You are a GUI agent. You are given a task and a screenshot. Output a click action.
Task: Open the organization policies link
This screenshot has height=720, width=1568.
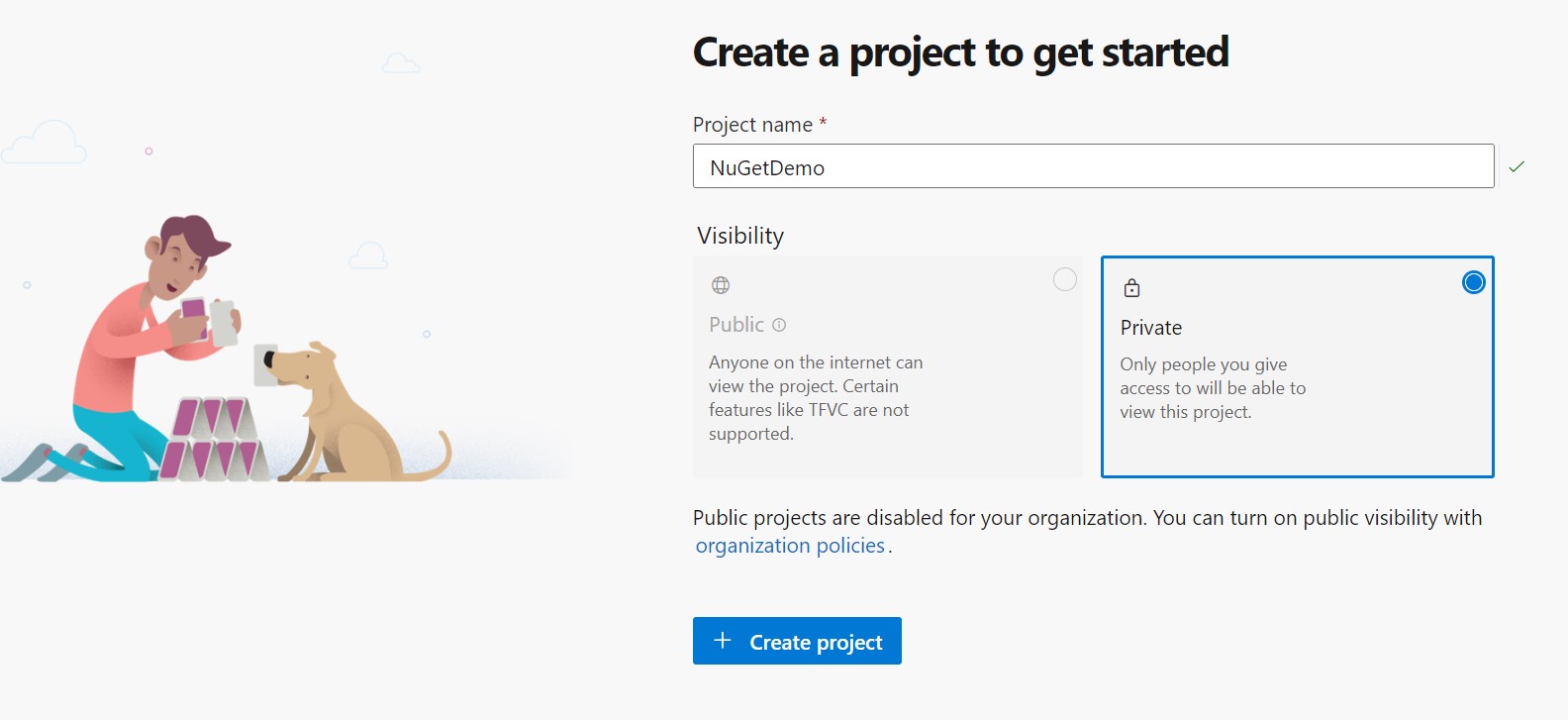click(790, 545)
